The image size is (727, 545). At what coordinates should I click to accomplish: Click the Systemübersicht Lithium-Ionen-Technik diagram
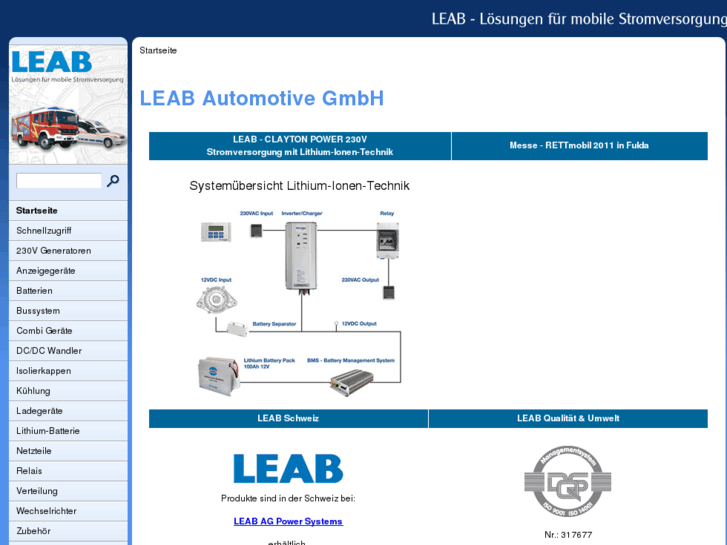tap(299, 303)
